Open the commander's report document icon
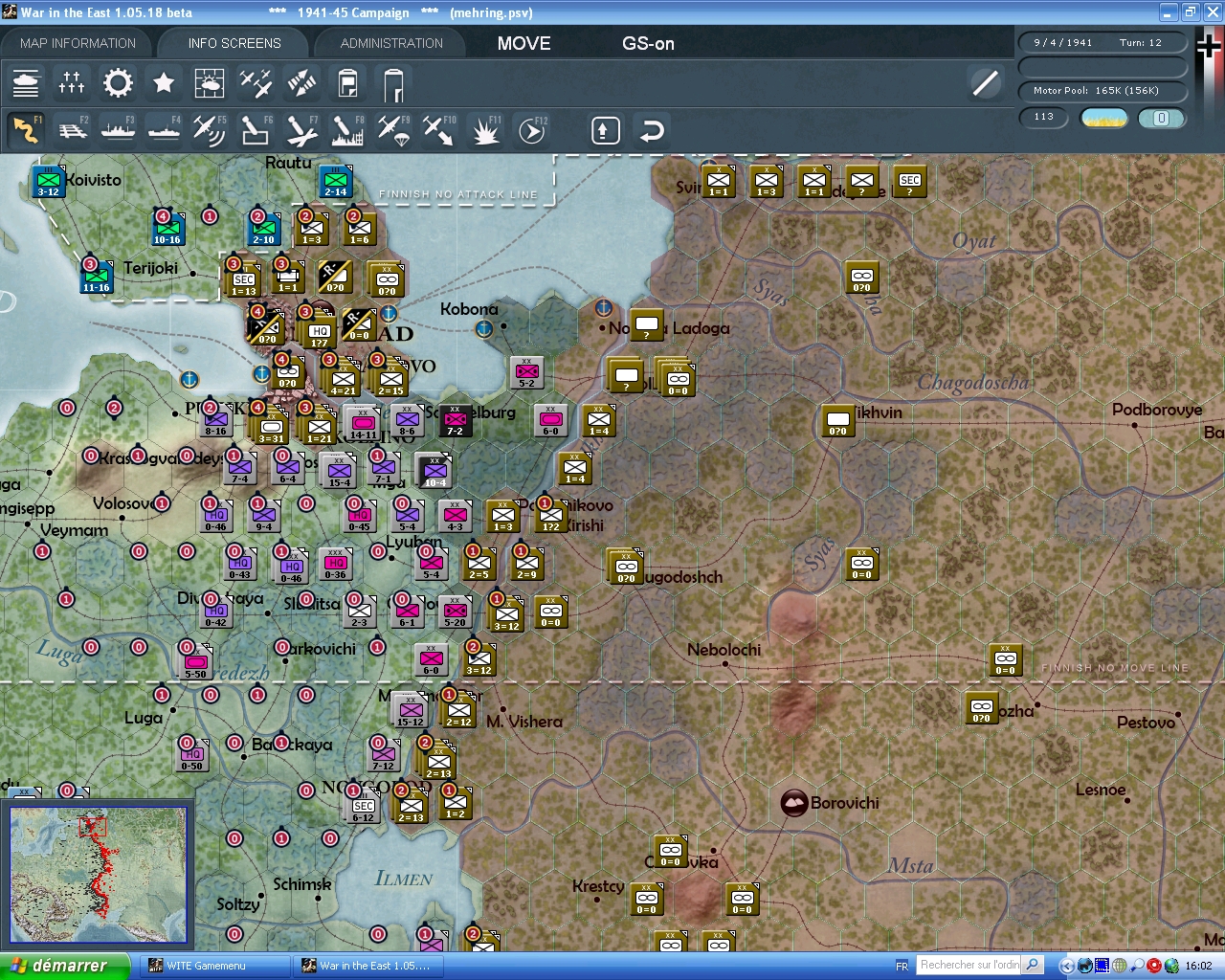 coord(347,83)
